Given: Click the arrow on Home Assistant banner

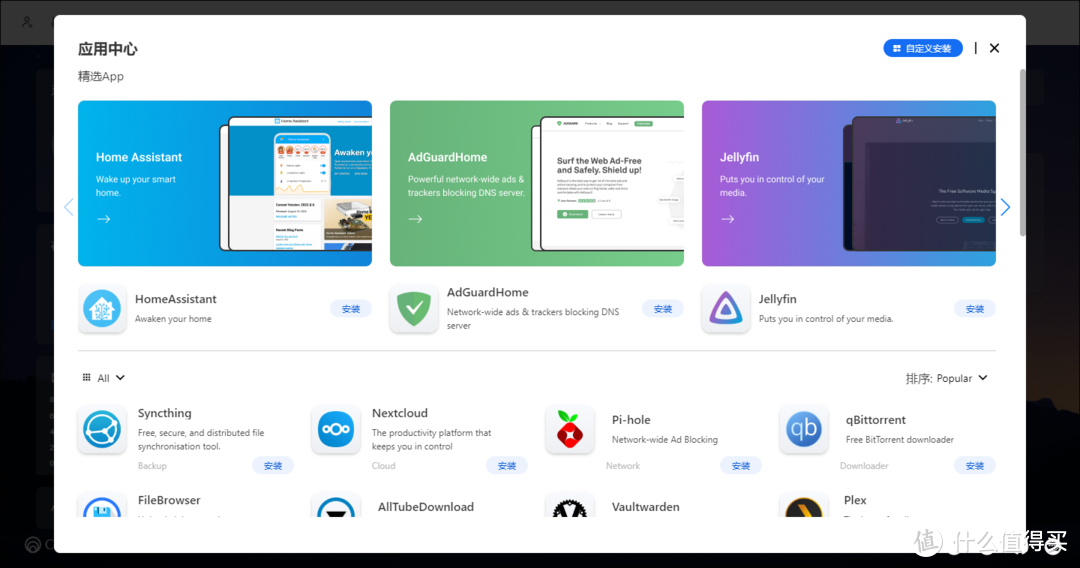Looking at the screenshot, I should pyautogui.click(x=103, y=219).
